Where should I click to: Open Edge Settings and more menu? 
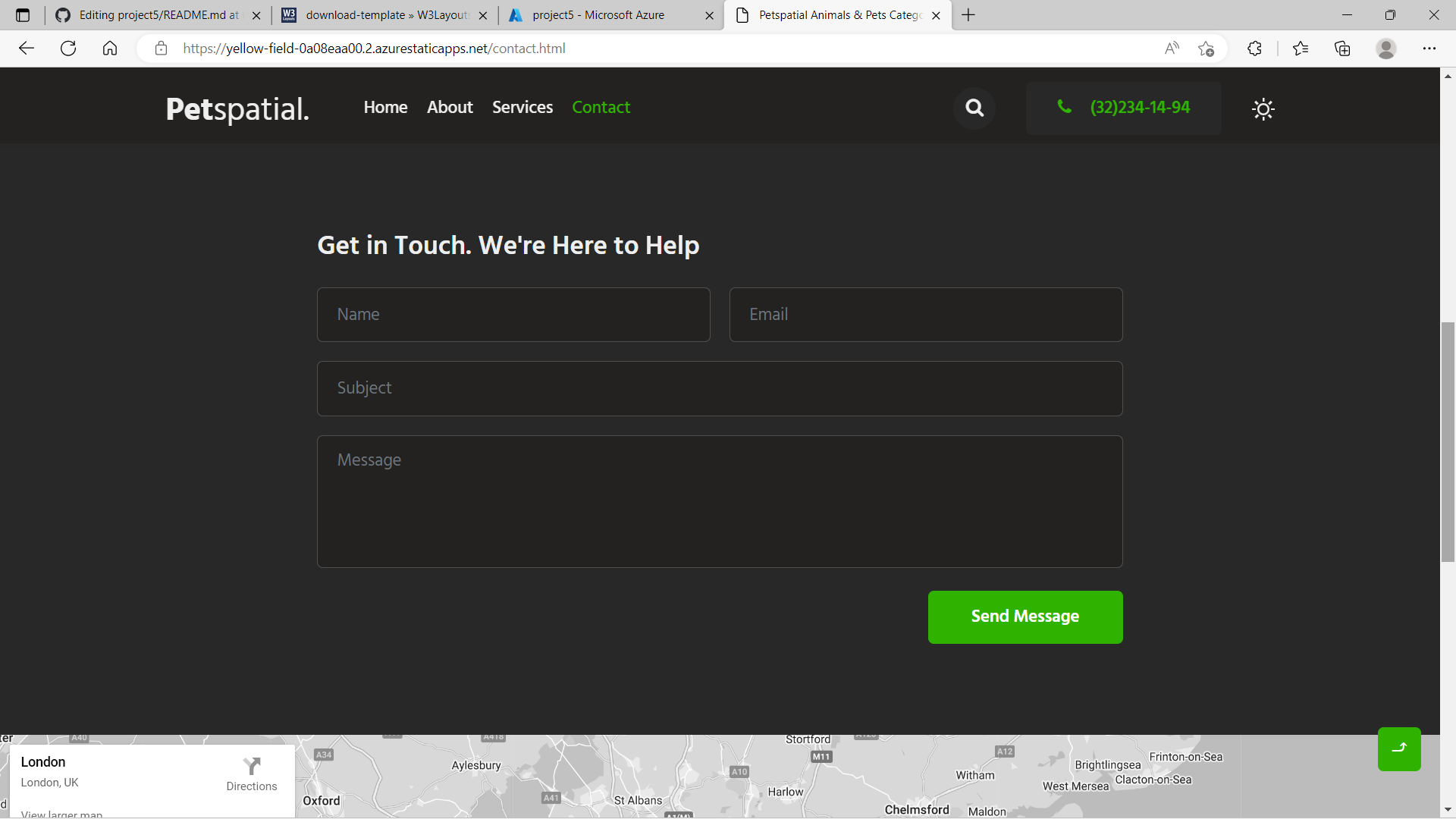click(1429, 49)
